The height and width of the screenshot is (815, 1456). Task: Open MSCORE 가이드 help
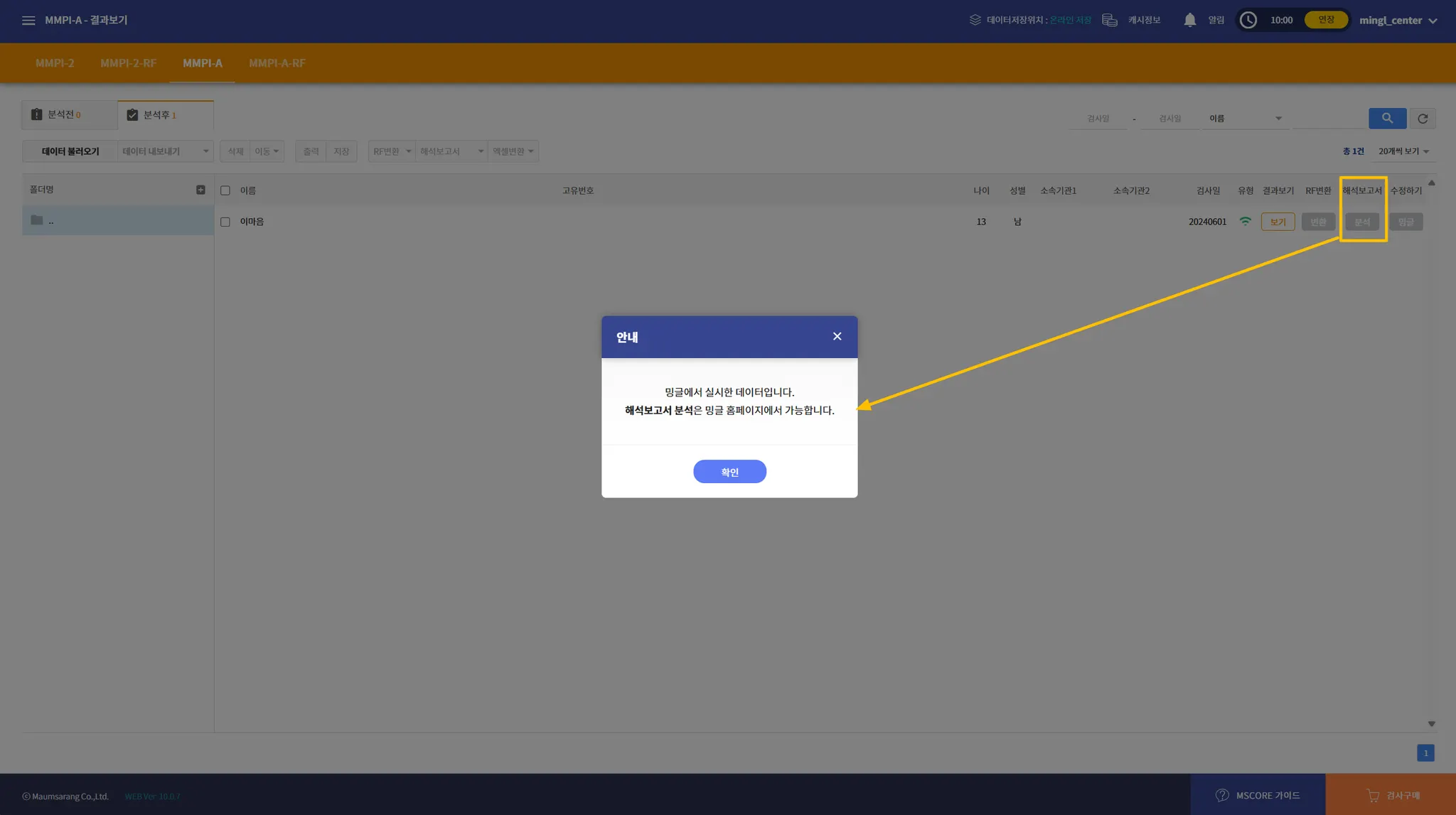pyautogui.click(x=1258, y=795)
